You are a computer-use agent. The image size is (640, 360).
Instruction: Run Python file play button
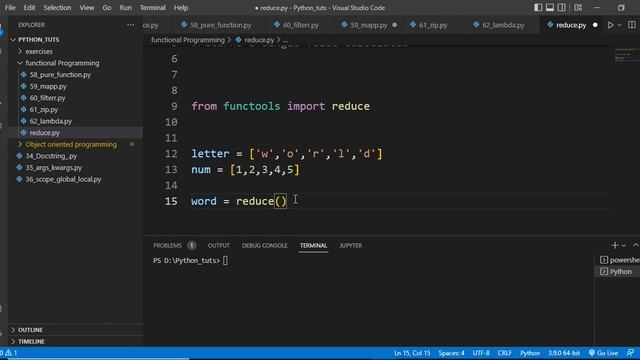pos(610,25)
